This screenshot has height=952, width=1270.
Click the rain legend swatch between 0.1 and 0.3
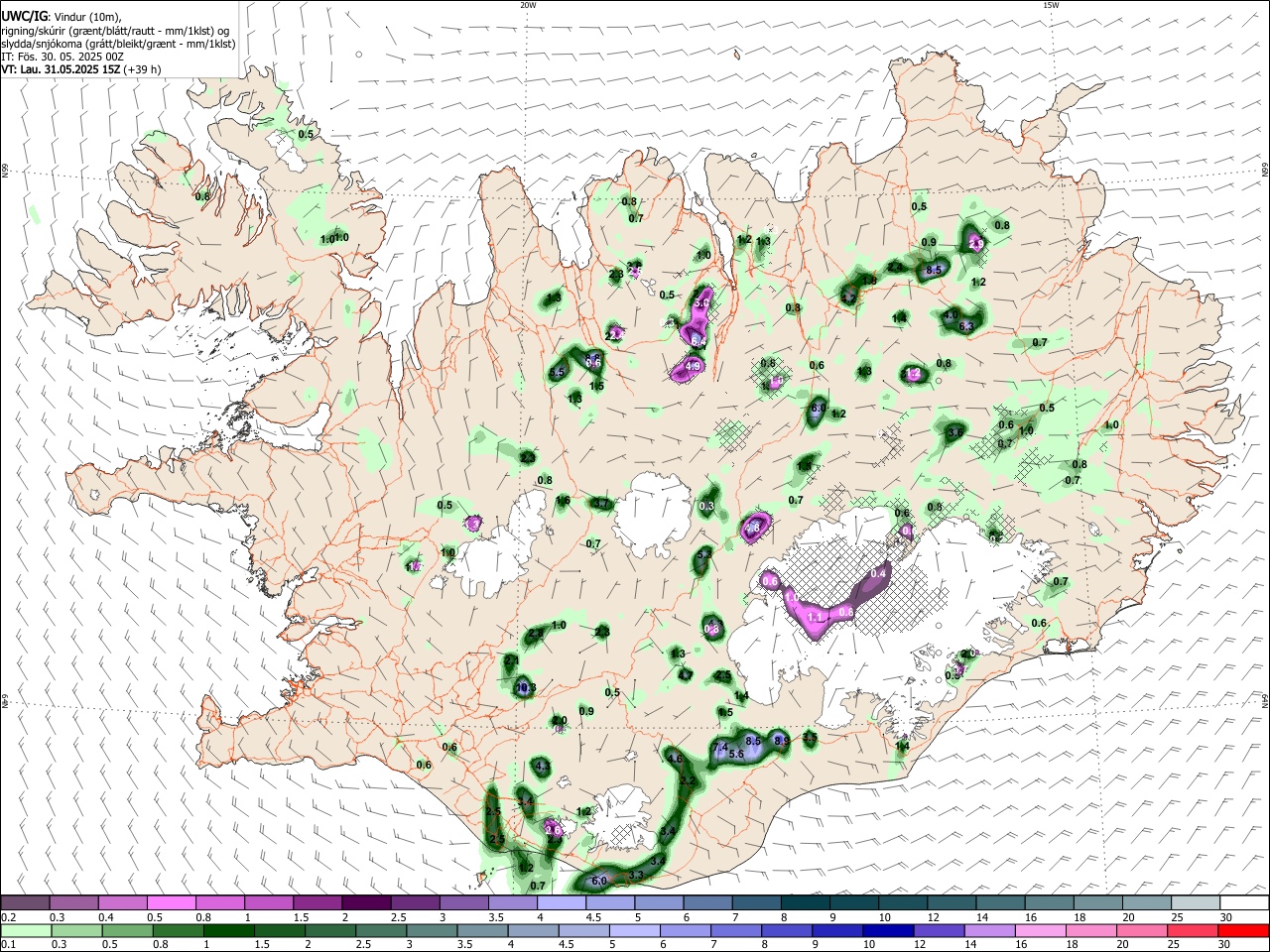click(25, 930)
